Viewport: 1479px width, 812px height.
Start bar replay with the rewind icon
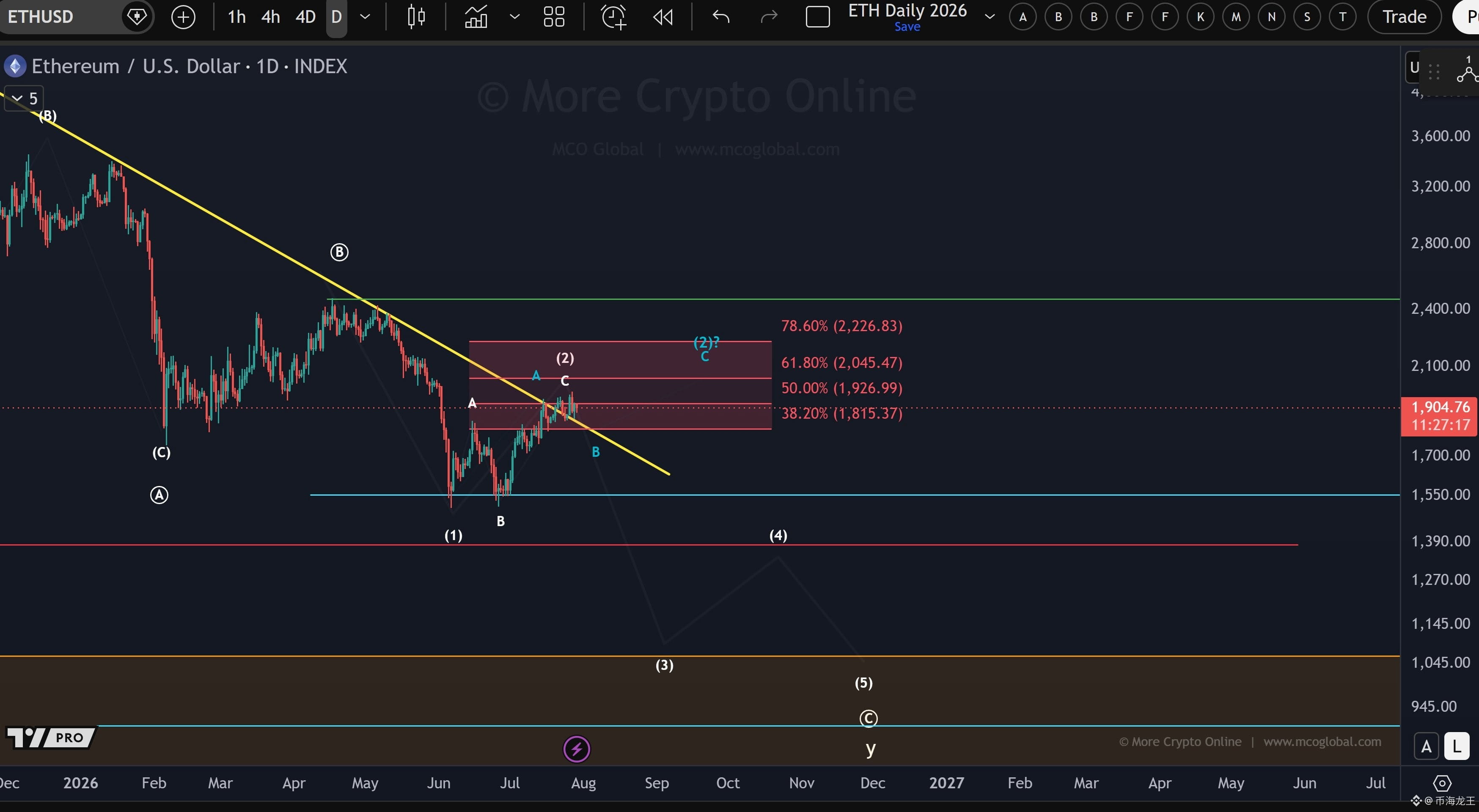pyautogui.click(x=663, y=16)
